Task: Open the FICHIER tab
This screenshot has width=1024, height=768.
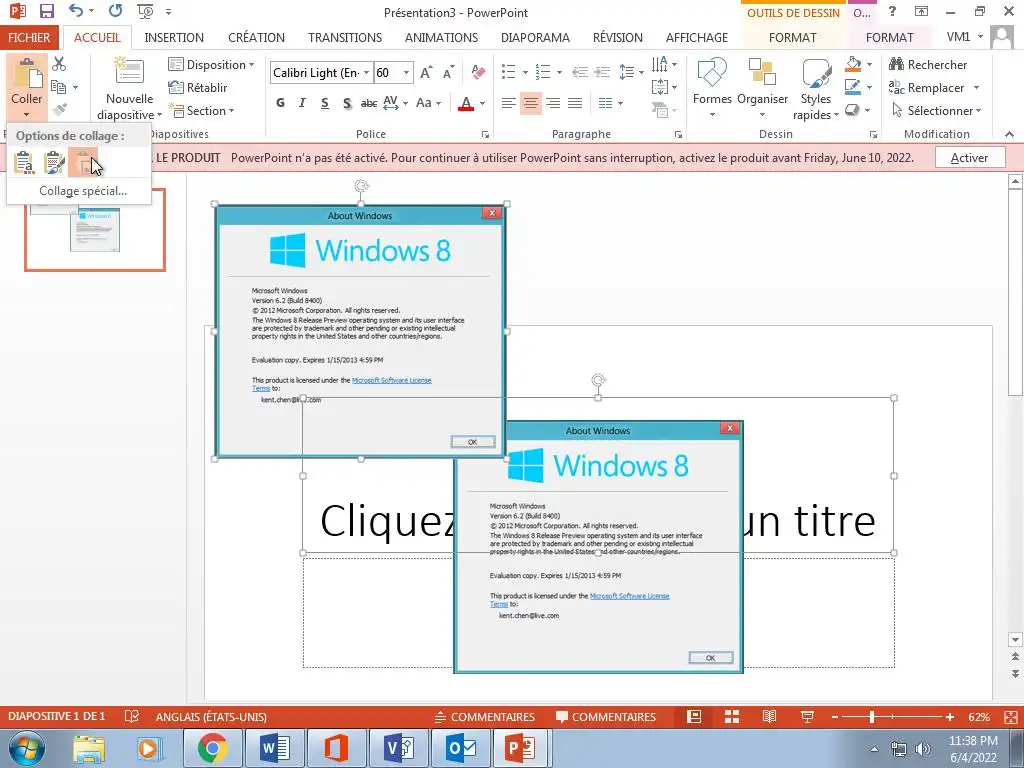Action: tap(29, 37)
